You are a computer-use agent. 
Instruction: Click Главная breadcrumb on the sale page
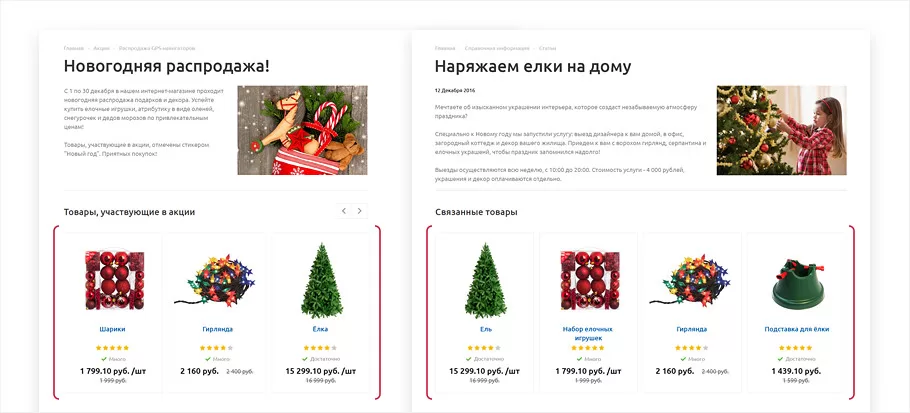[74, 48]
